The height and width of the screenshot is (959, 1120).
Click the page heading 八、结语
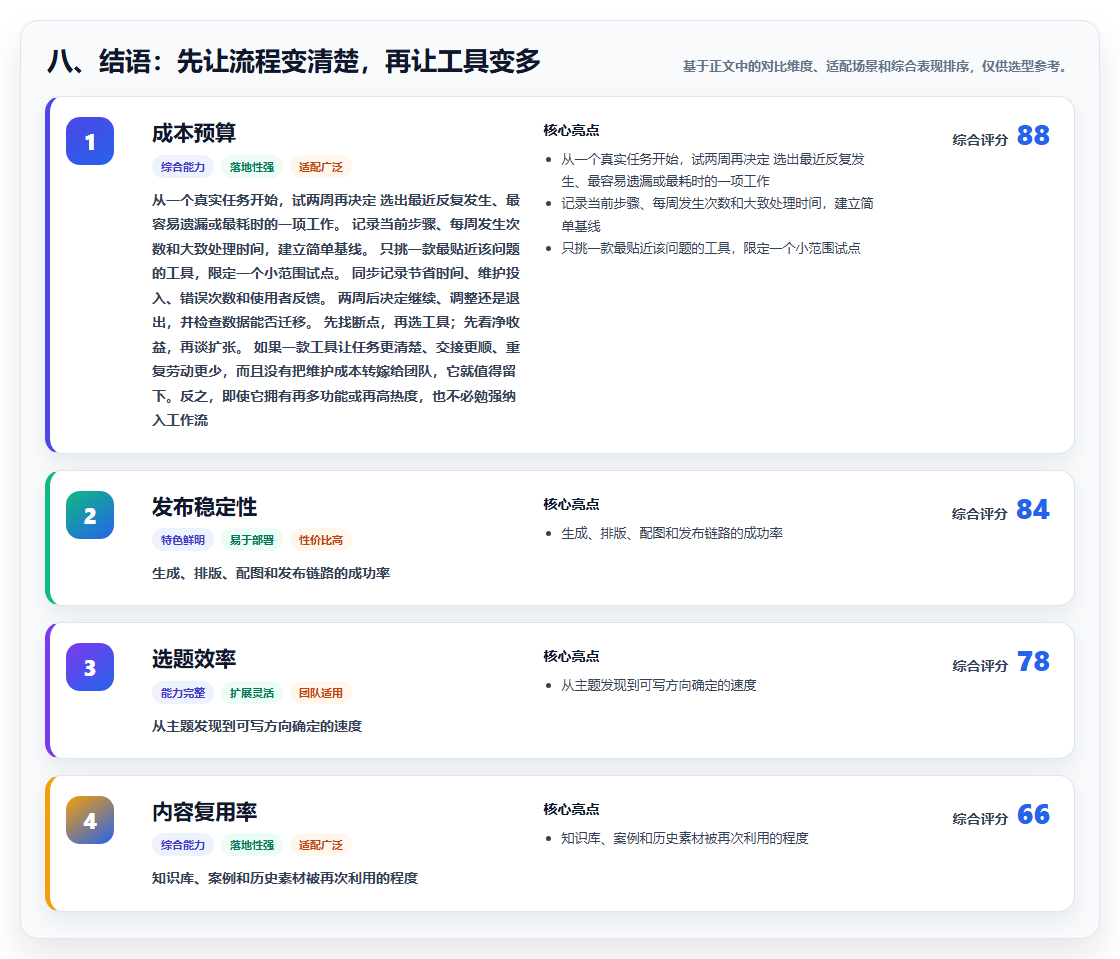click(x=294, y=61)
